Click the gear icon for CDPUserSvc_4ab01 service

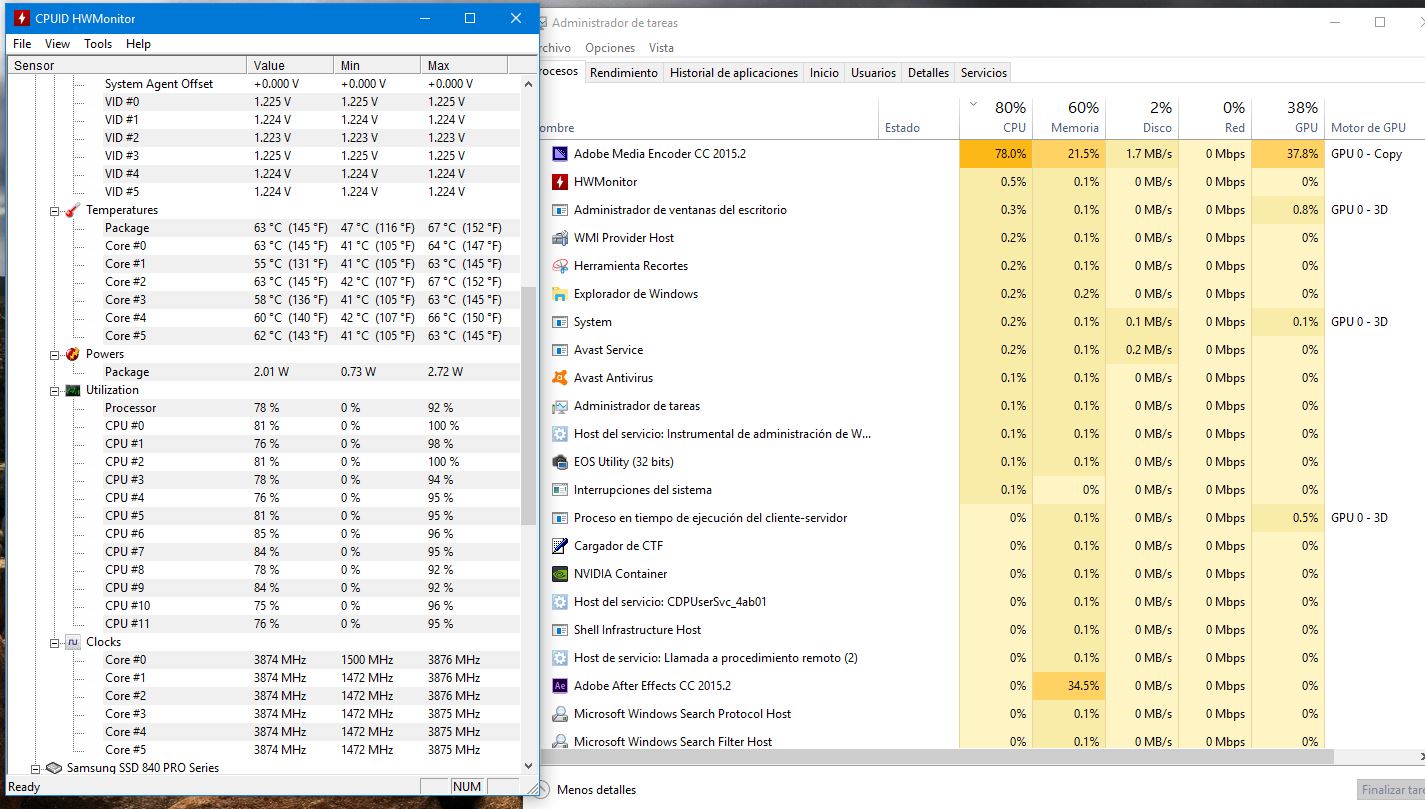click(x=560, y=602)
